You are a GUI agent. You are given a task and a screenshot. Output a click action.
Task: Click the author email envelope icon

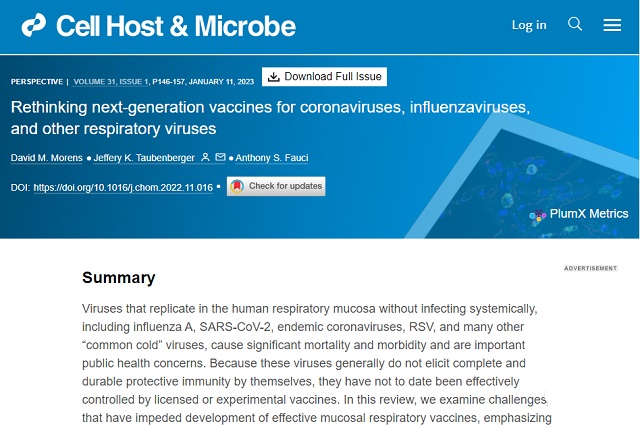(220, 157)
